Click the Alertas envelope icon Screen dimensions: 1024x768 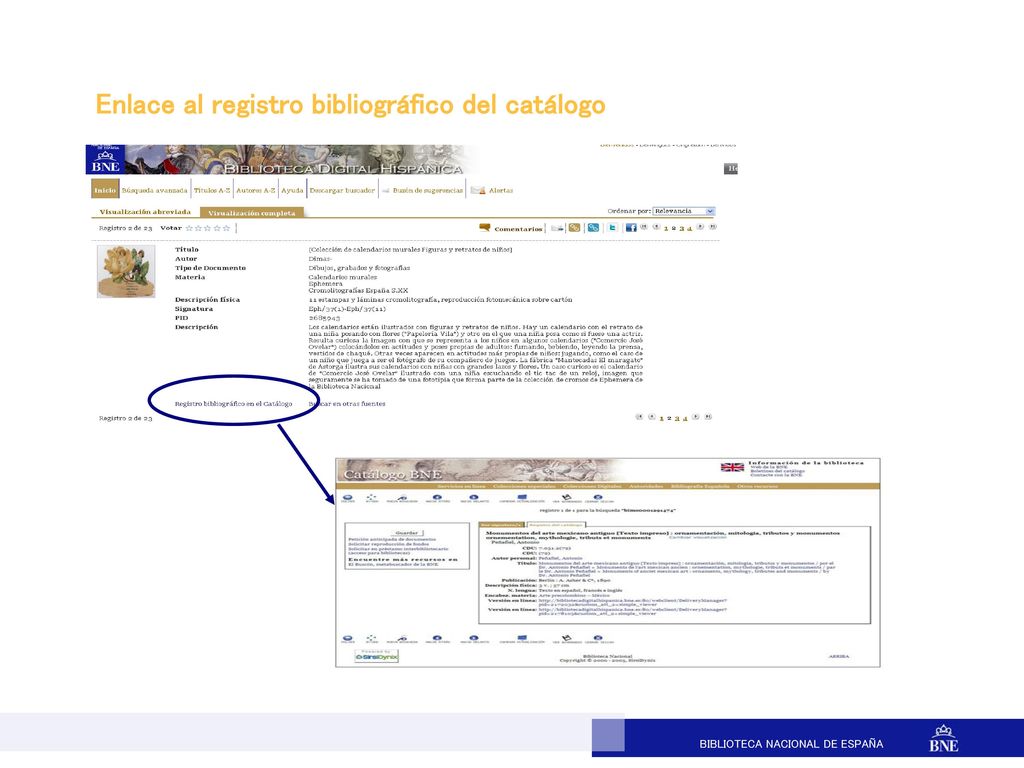[478, 190]
